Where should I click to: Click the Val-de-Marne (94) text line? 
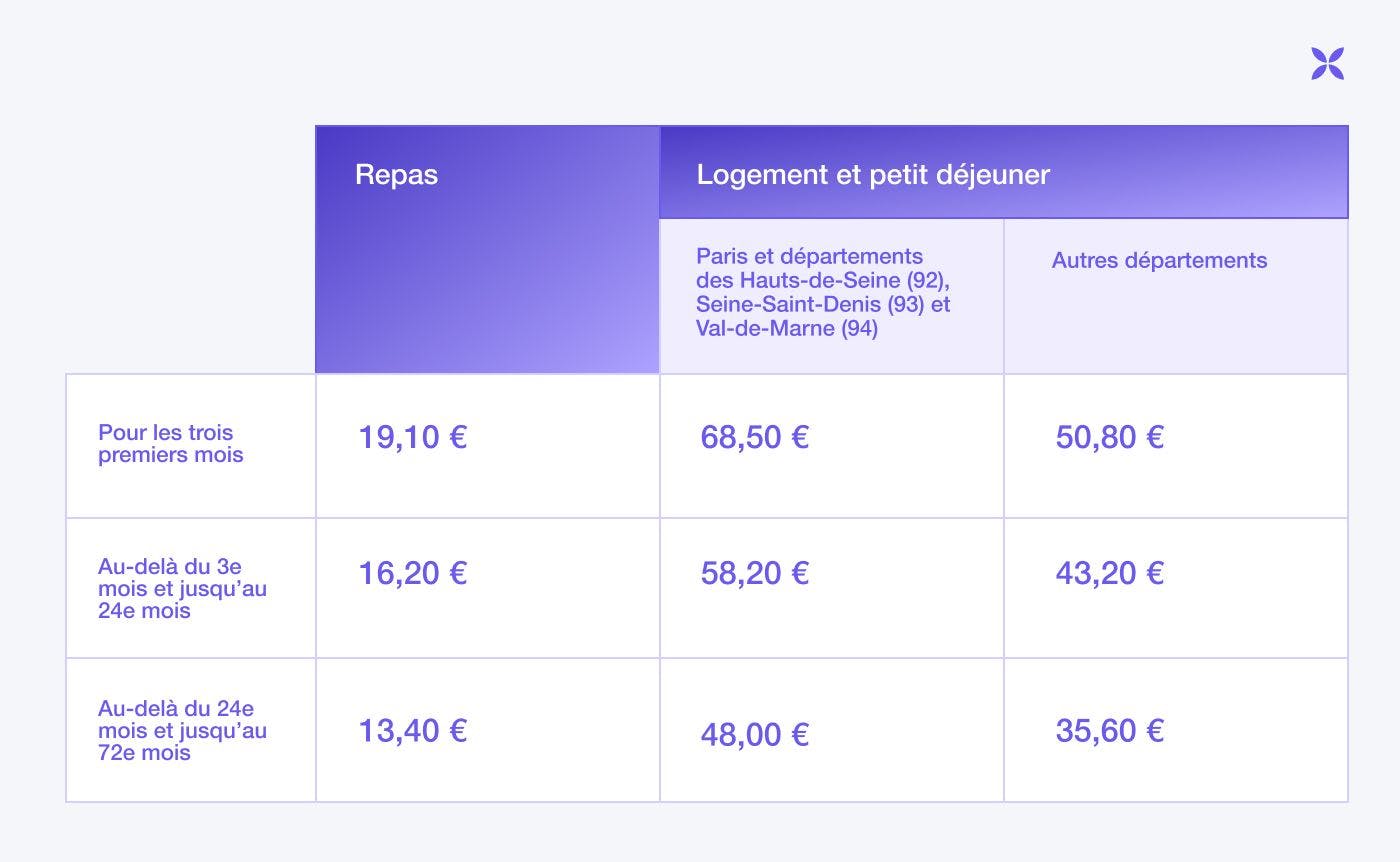tap(787, 328)
